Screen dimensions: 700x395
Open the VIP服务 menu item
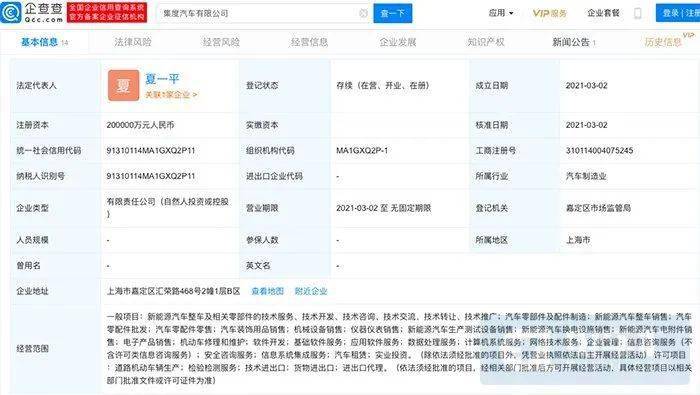pos(550,13)
